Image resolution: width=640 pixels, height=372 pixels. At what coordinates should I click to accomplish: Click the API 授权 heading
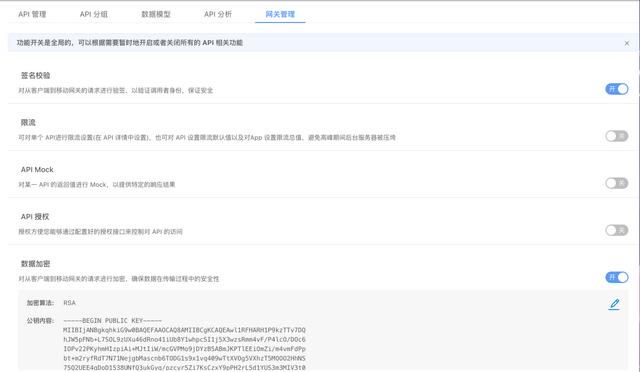click(x=35, y=217)
